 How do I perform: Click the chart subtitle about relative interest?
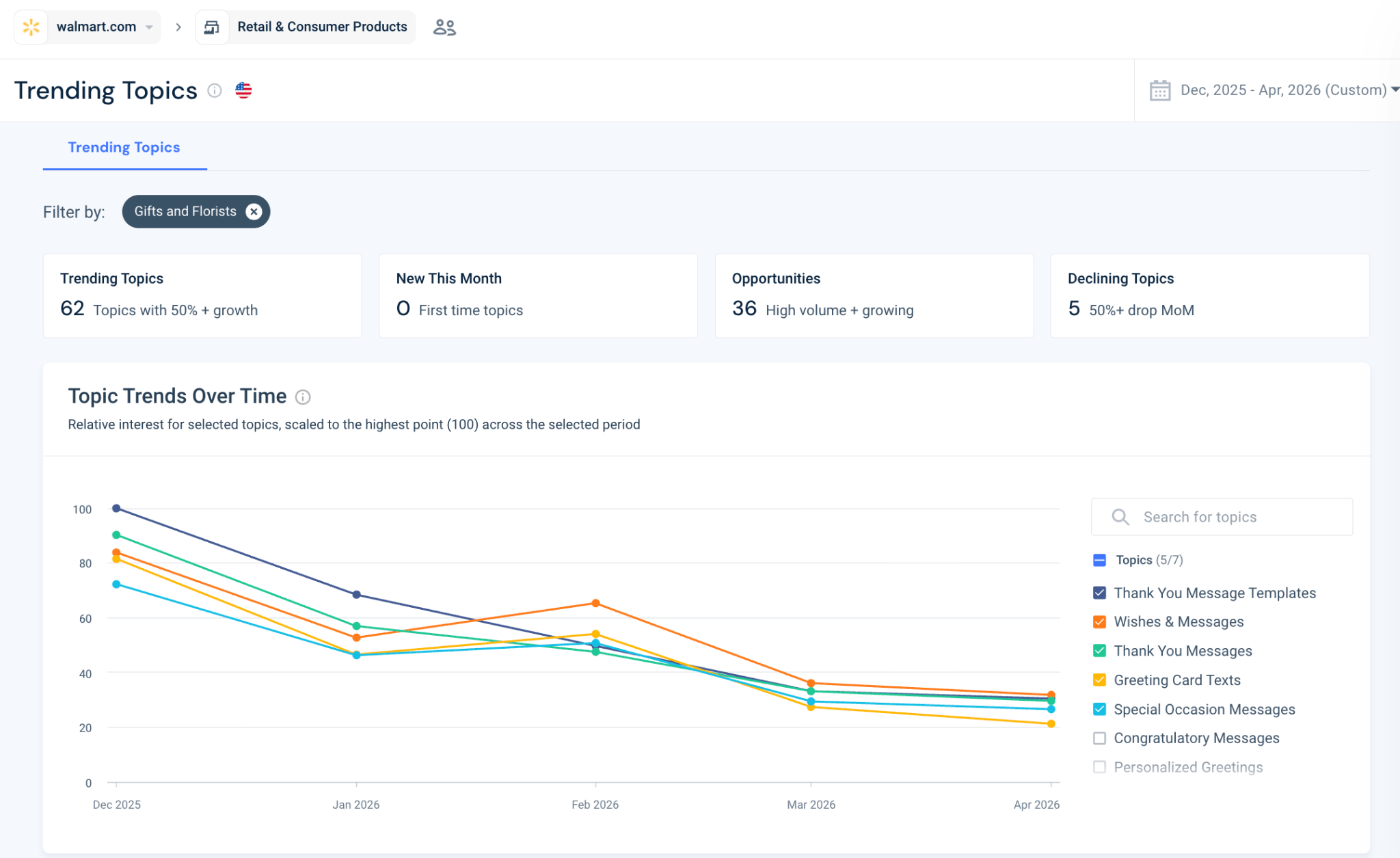[354, 425]
